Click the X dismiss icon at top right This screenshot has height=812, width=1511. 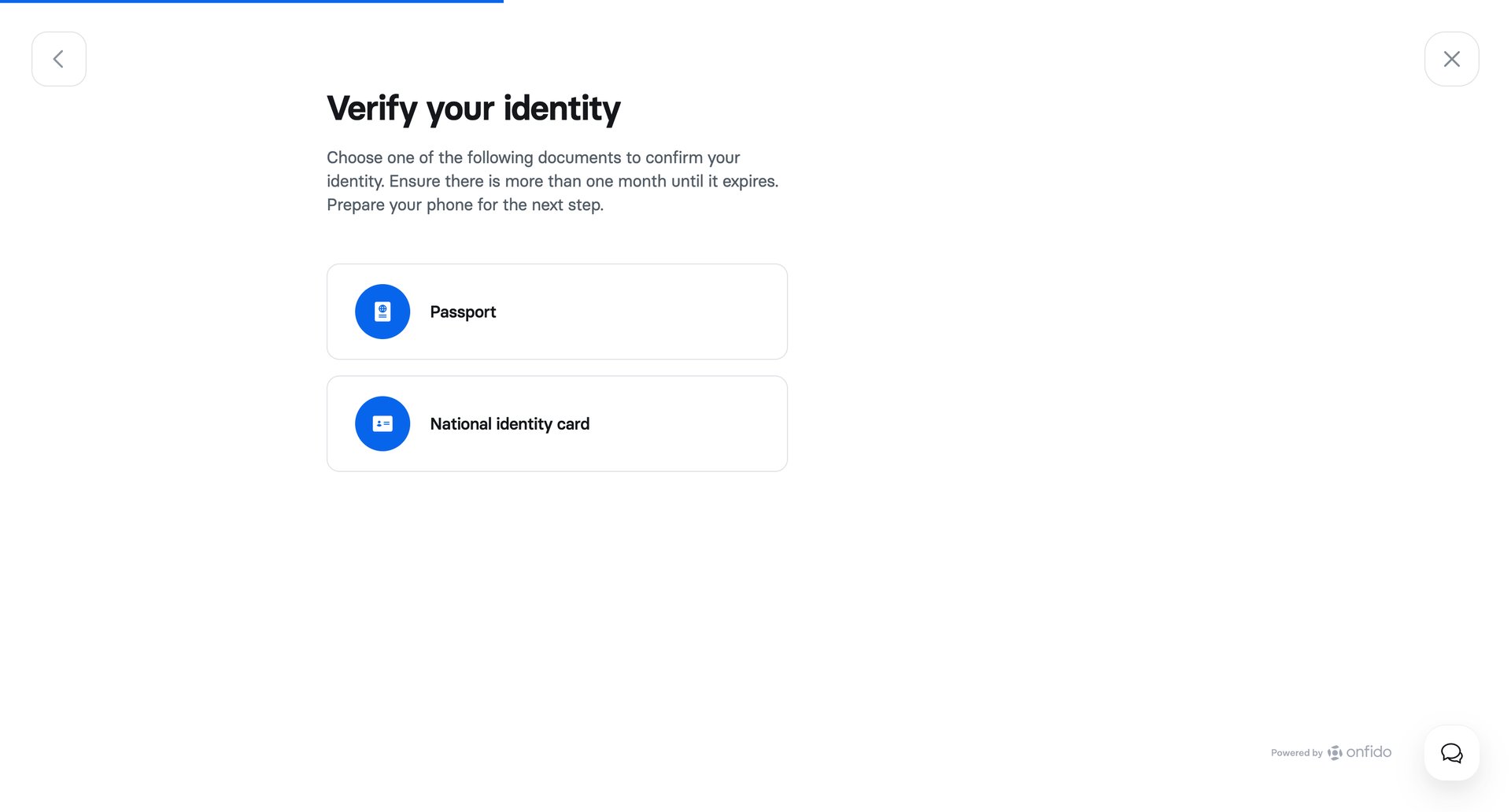point(1452,58)
